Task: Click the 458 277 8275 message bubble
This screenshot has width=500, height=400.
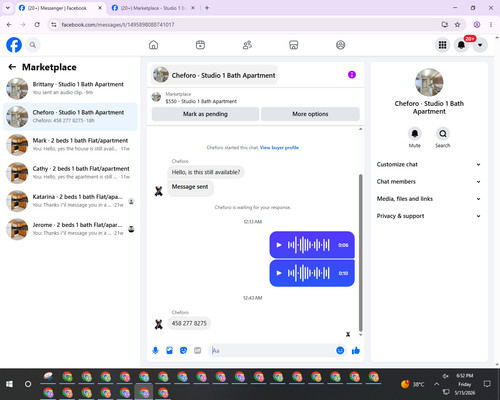Action: pyautogui.click(x=189, y=323)
